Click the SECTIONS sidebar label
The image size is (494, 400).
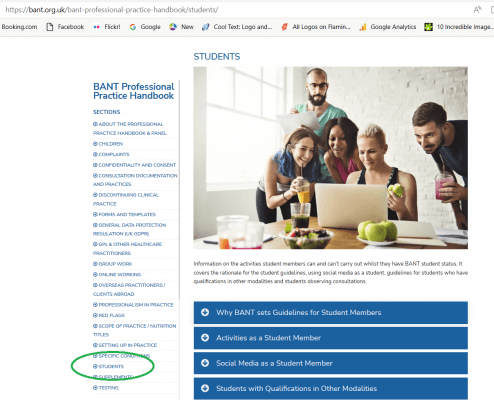pyautogui.click(x=107, y=112)
